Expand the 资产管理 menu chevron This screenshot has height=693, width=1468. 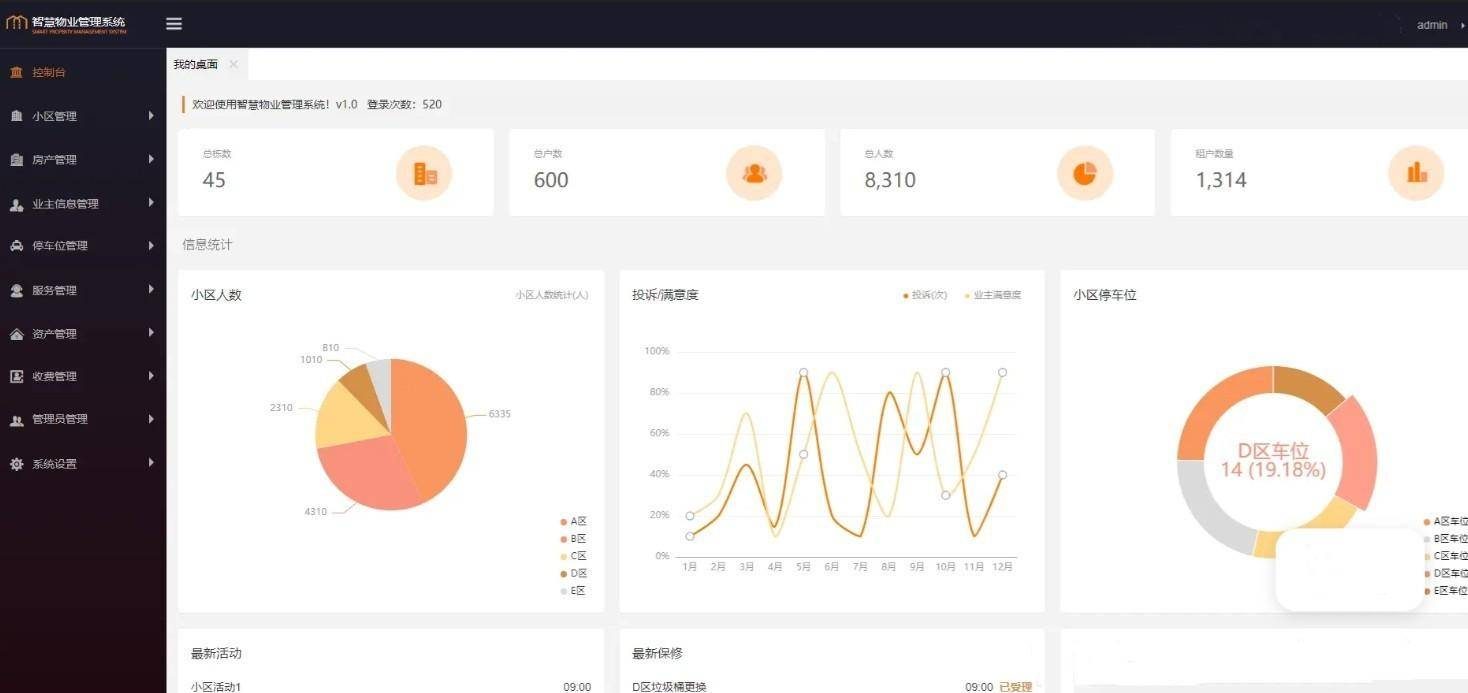[151, 333]
